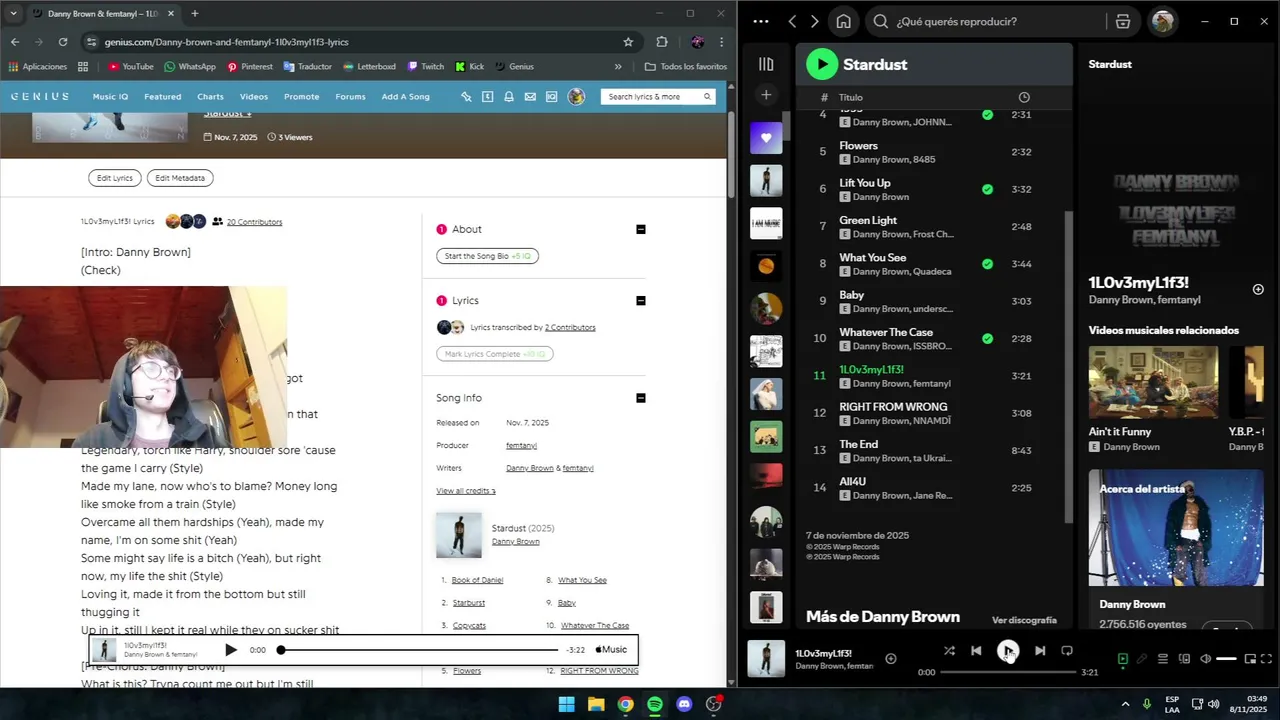Play the Genius Apple Music player
This screenshot has width=1280, height=720.
pyautogui.click(x=231, y=650)
